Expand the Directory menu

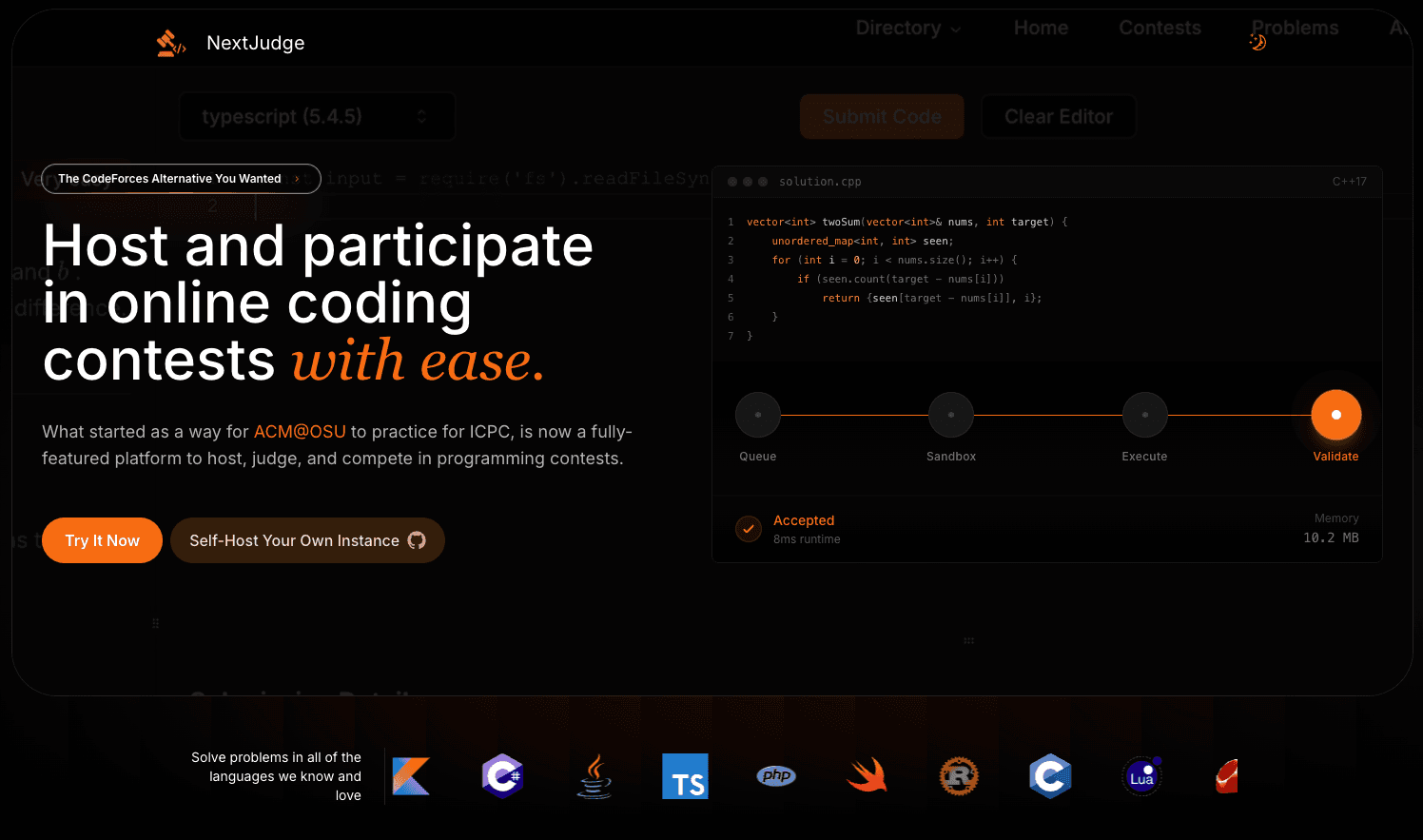907,28
